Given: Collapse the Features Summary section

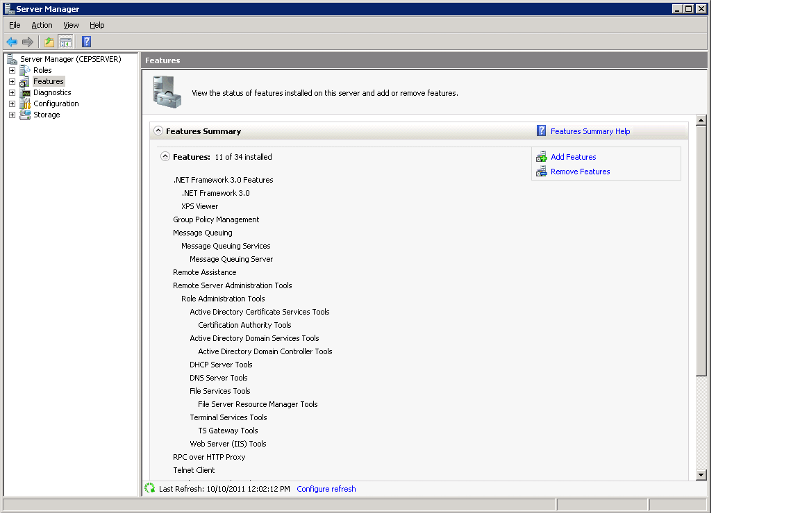Looking at the screenshot, I should click(x=158, y=131).
